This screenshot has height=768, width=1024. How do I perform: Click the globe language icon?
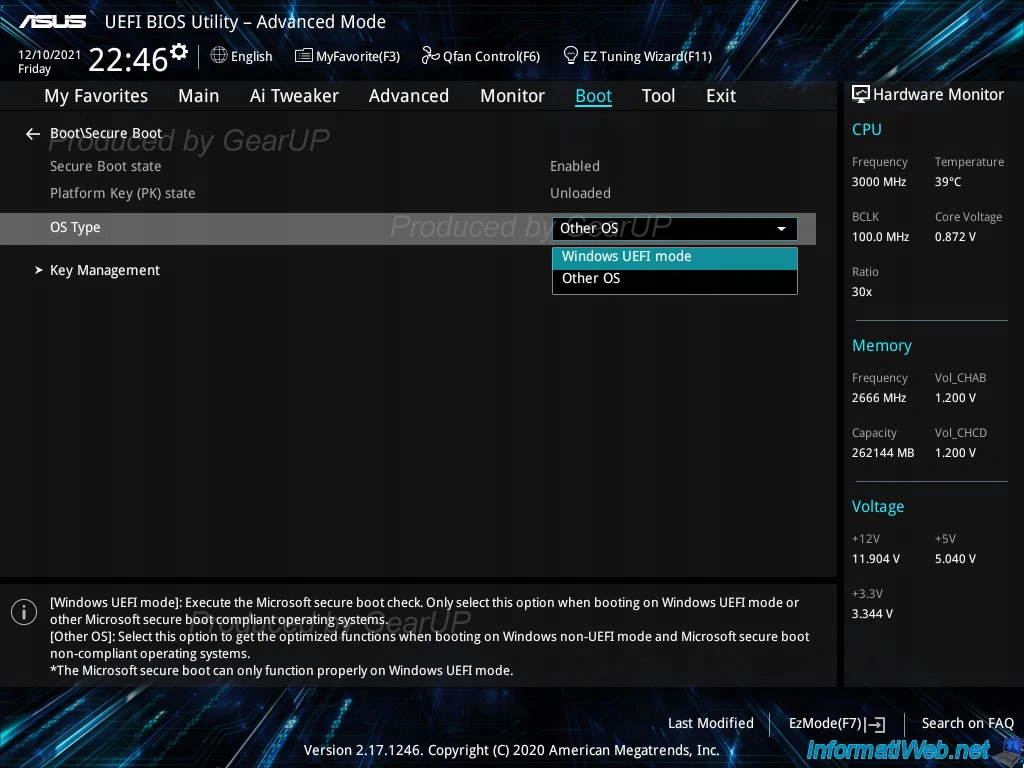pos(219,56)
